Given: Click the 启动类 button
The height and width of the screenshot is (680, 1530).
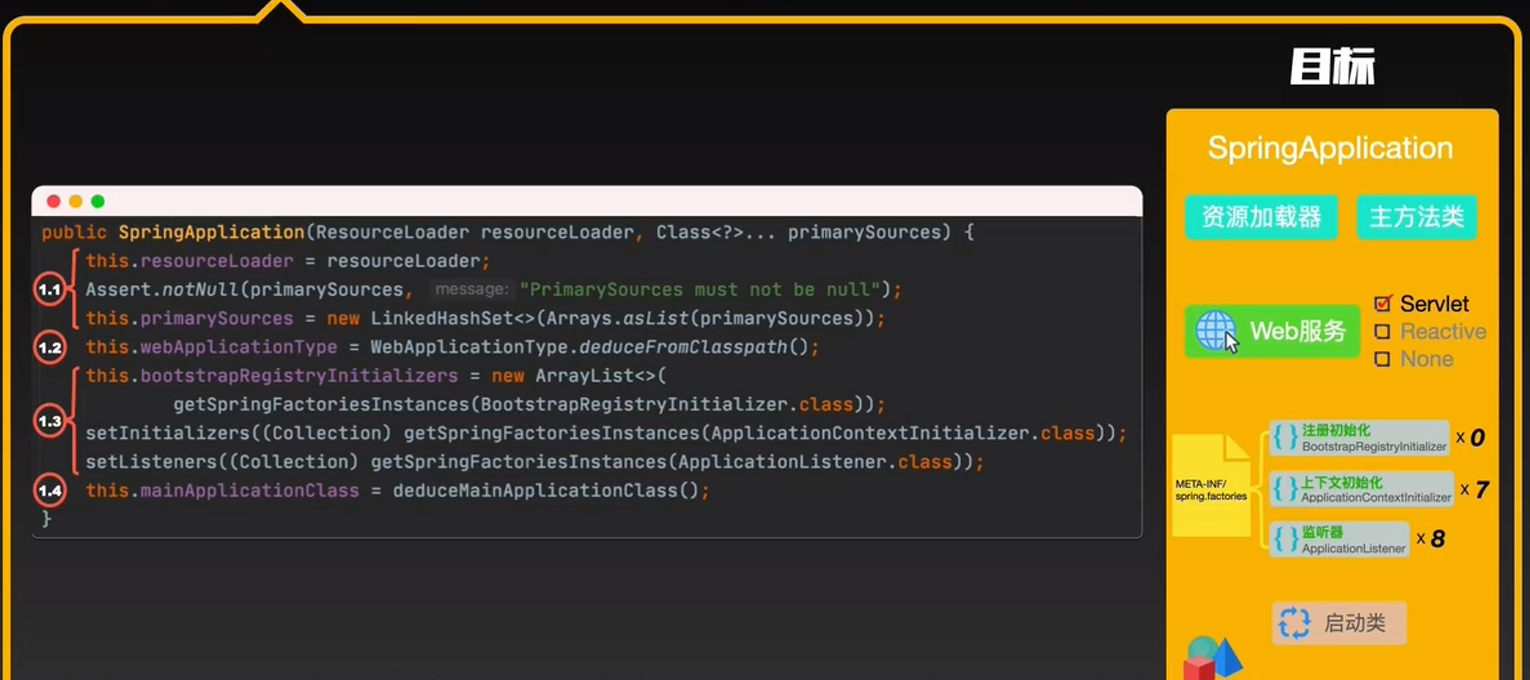Looking at the screenshot, I should click(1339, 623).
